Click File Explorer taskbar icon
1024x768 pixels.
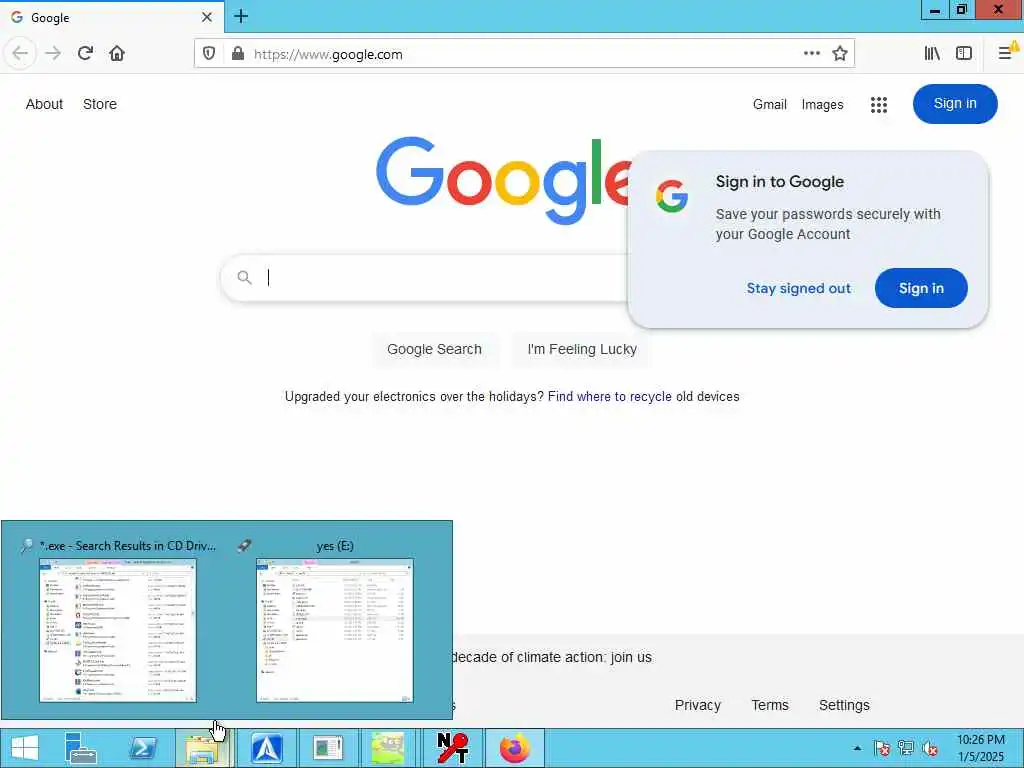(x=204, y=748)
